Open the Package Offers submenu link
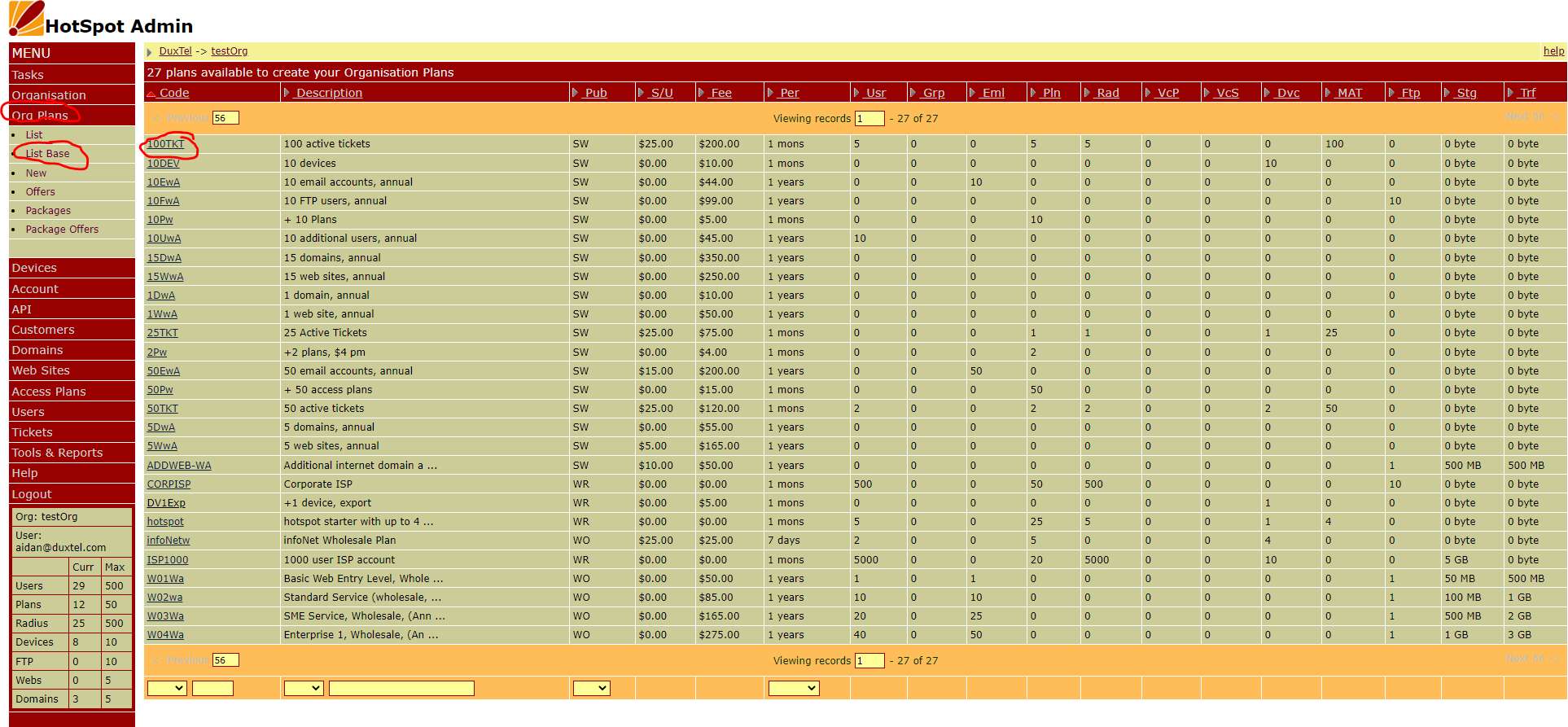 62,230
